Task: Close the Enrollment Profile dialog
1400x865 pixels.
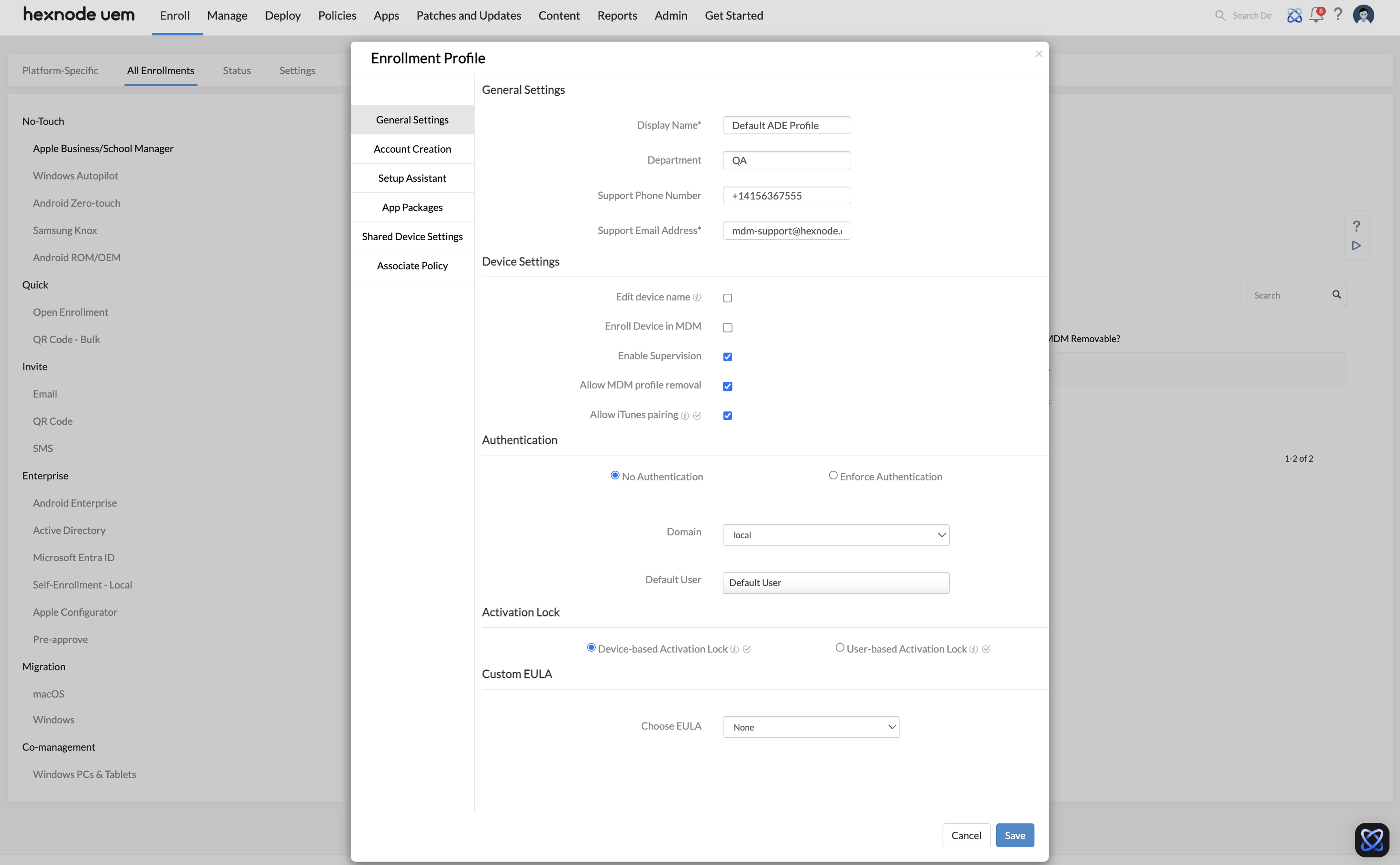Action: 1038,54
